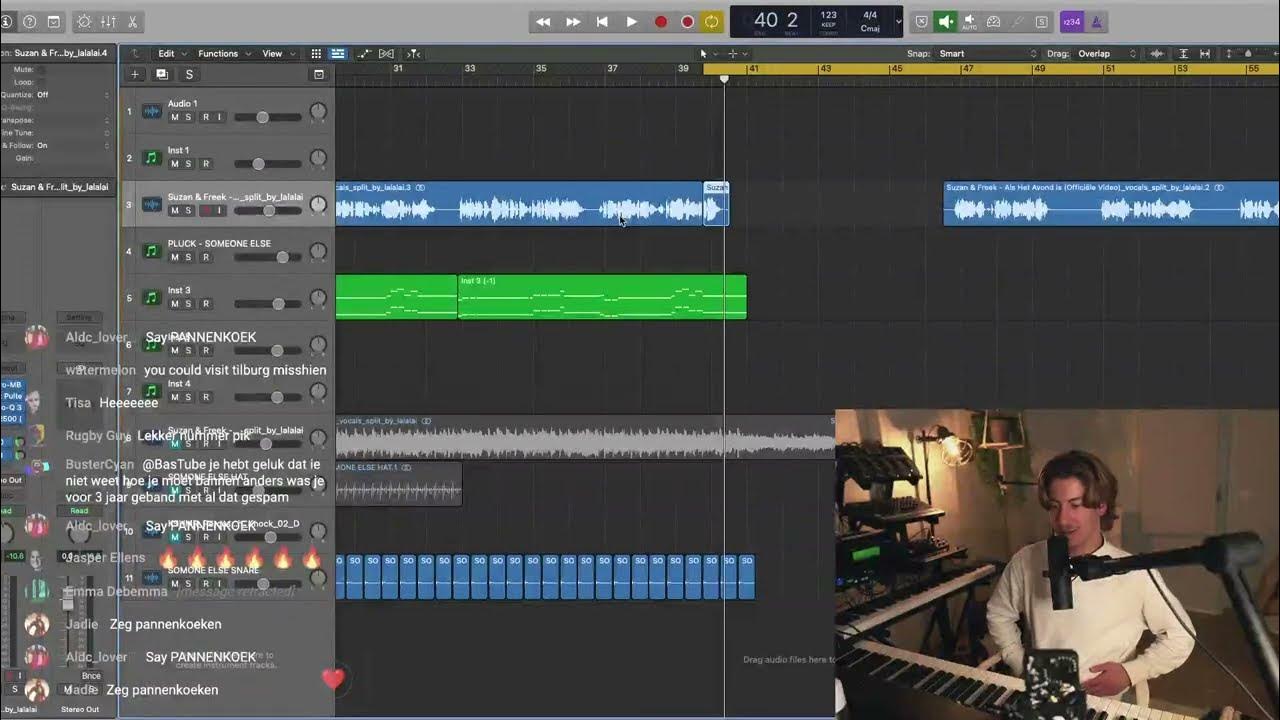This screenshot has width=1280, height=720.
Task: Click the PLUCK - SOMEONE ELSE volume slider
Action: pyautogui.click(x=267, y=257)
